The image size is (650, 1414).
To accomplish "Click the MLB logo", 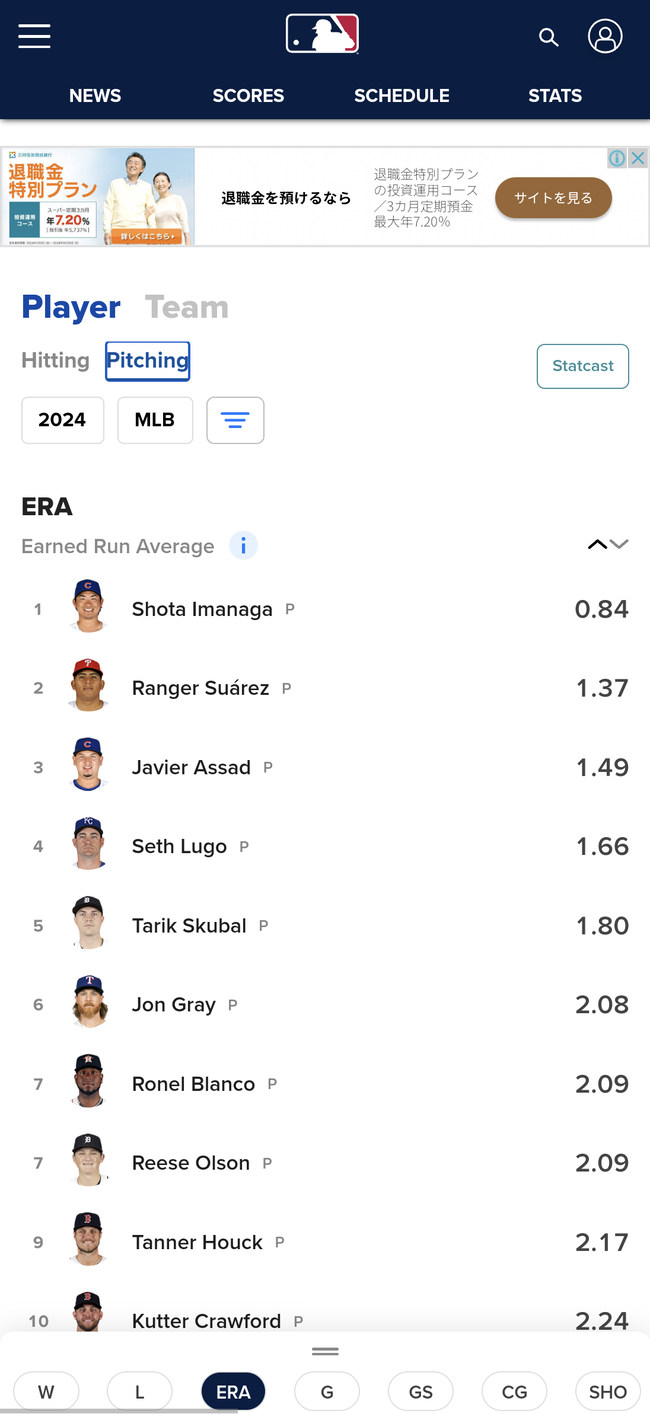I will point(322,33).
